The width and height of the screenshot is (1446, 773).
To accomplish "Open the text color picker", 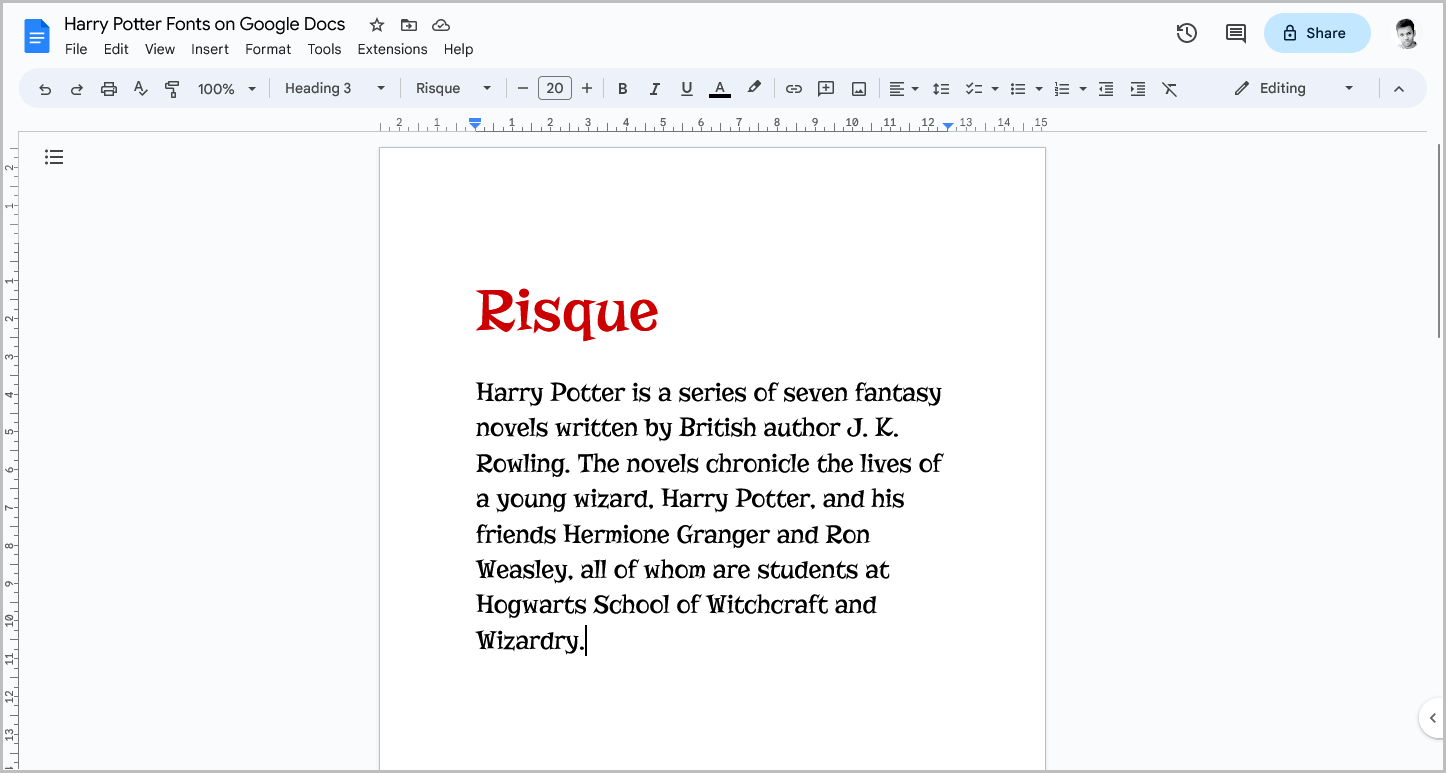I will click(719, 88).
